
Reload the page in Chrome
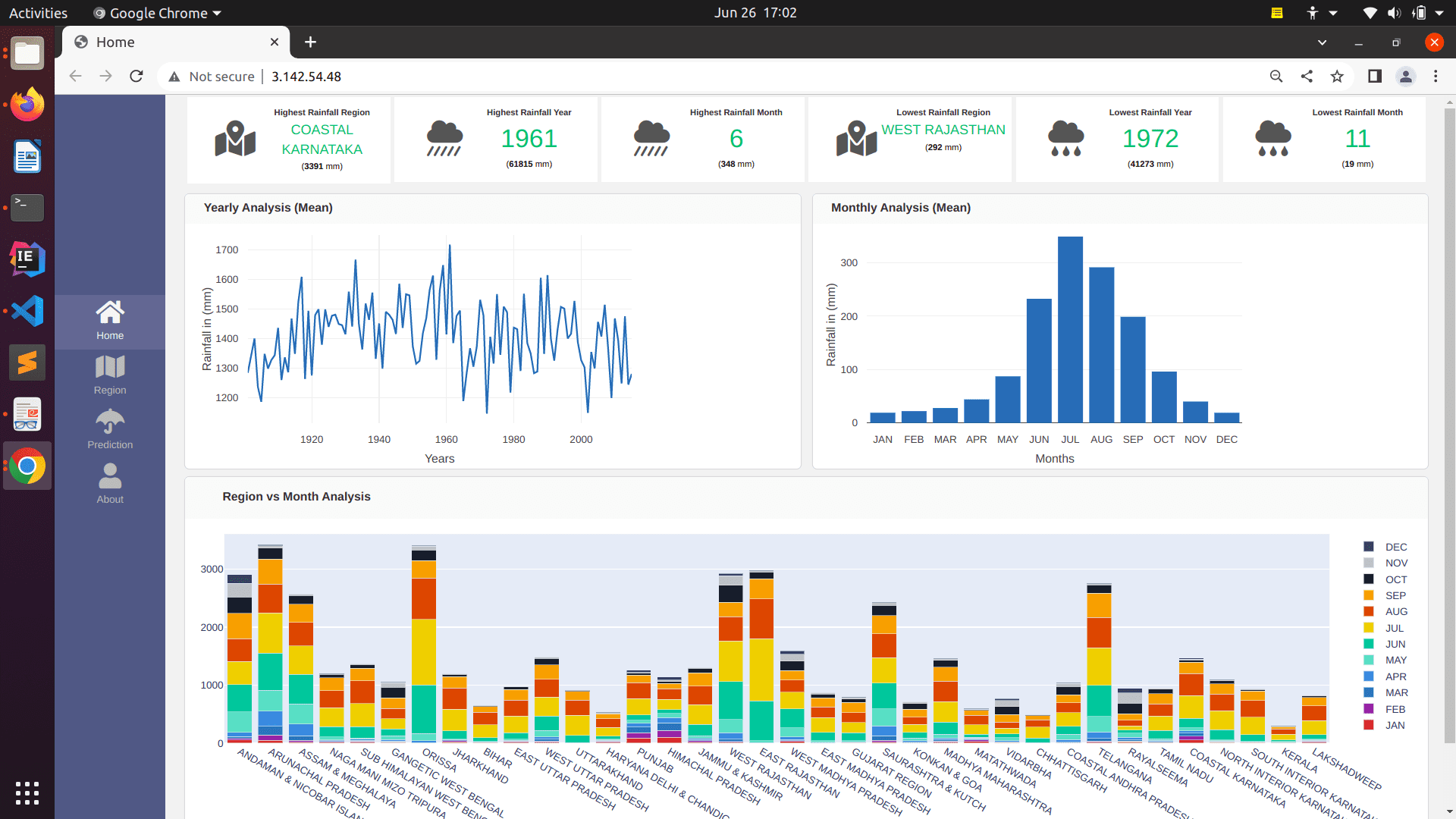click(136, 76)
